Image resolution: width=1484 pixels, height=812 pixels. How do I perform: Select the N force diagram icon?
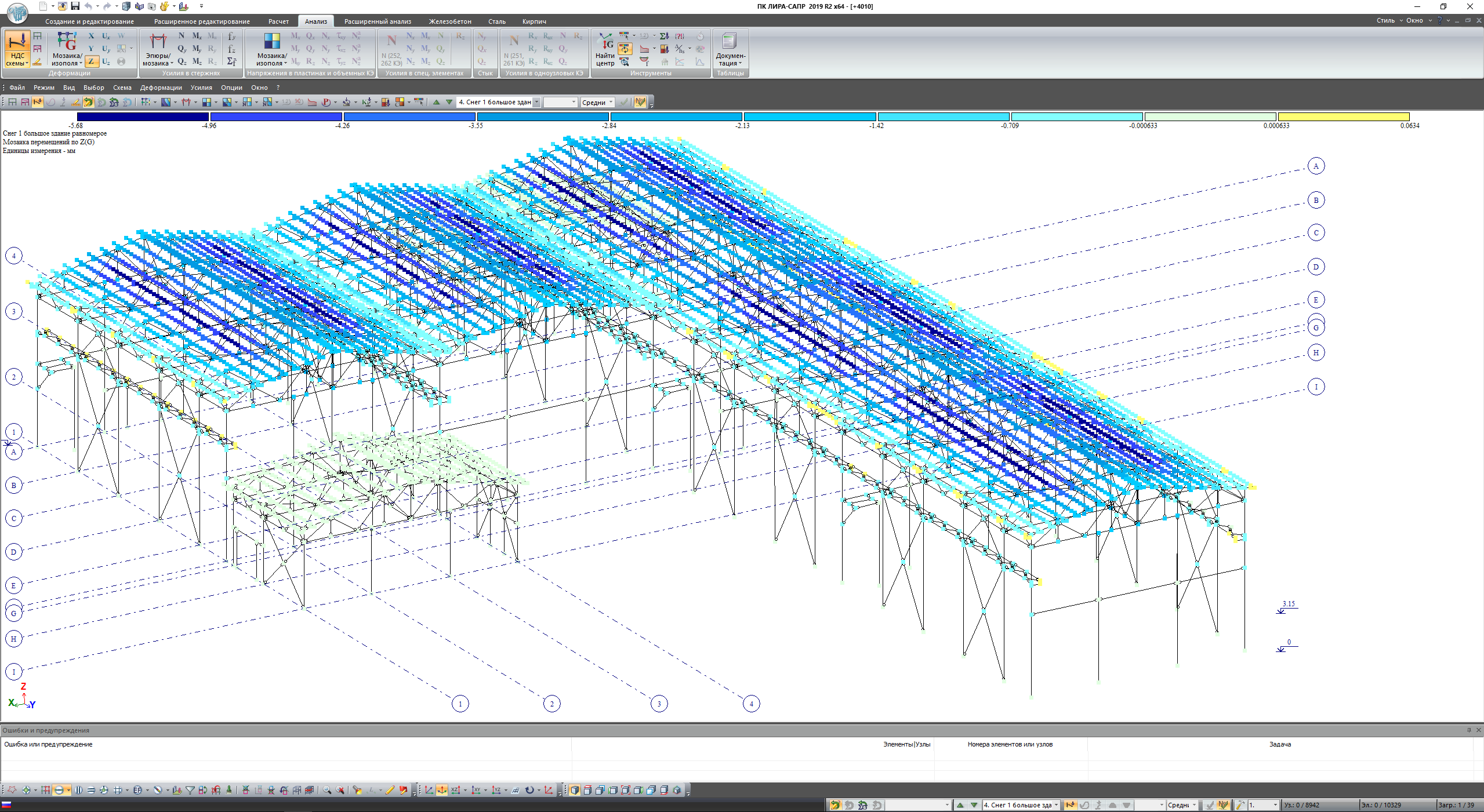(182, 36)
